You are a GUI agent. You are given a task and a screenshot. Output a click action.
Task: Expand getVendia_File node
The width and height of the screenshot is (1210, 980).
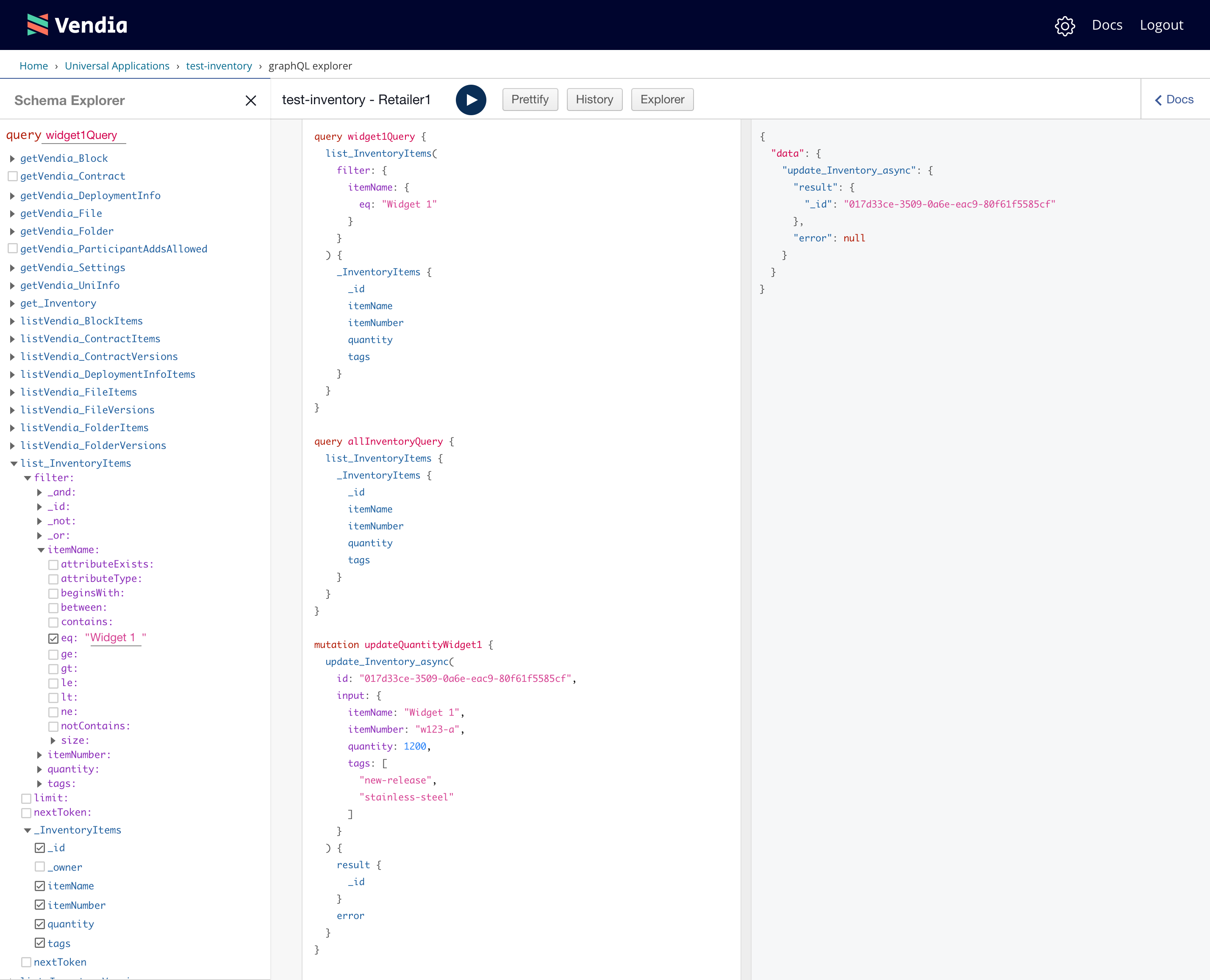(x=12, y=214)
